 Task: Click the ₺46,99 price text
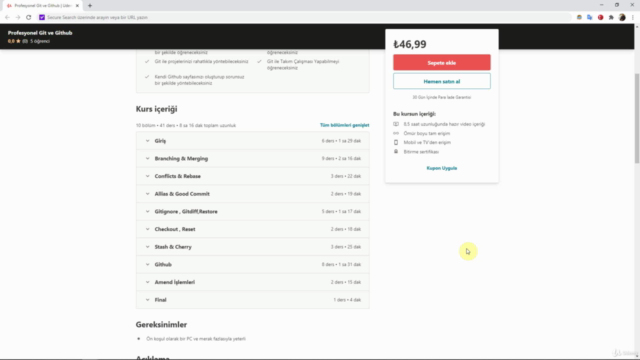point(410,44)
